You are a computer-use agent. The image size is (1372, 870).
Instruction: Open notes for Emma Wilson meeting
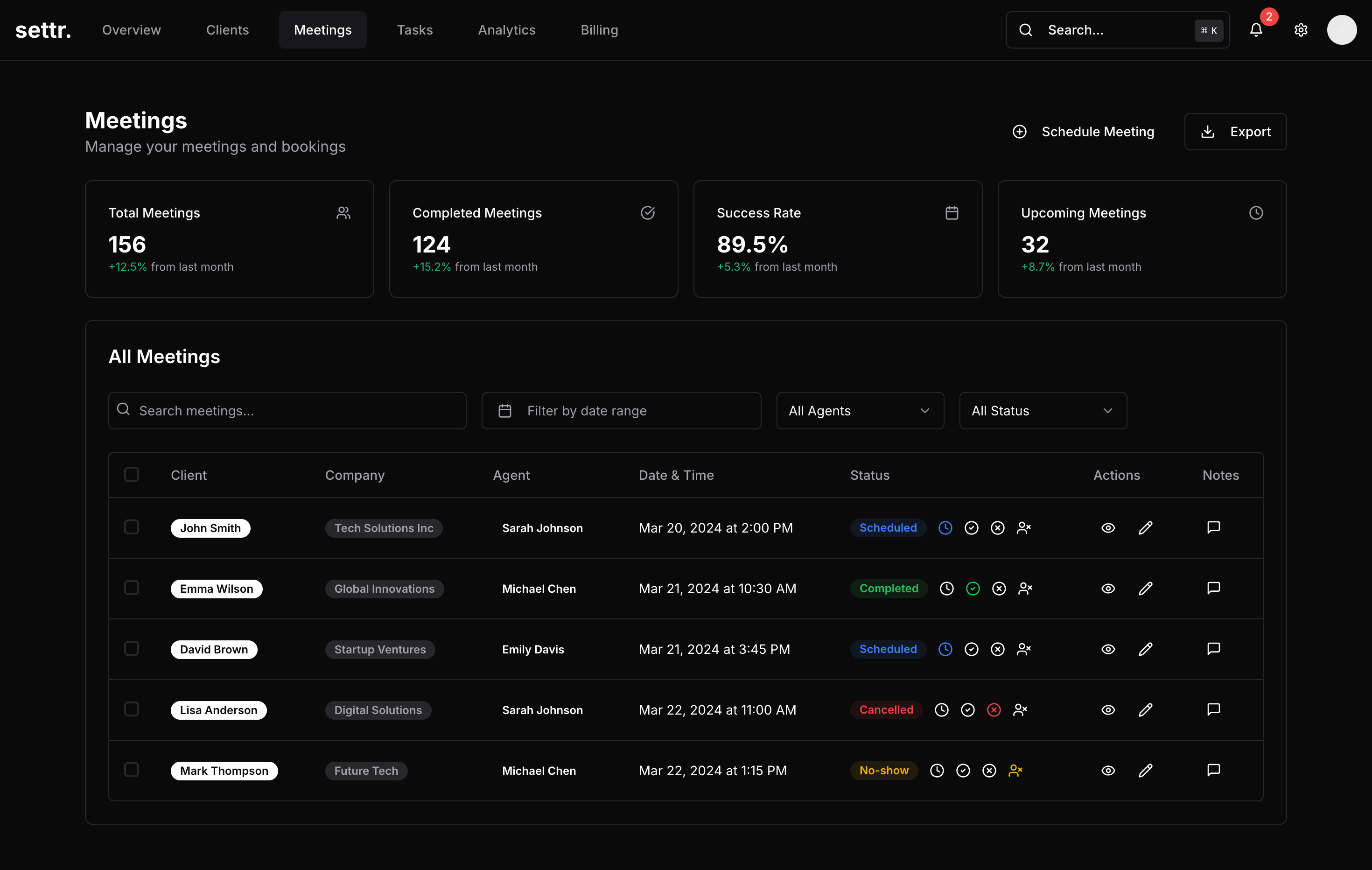1214,588
